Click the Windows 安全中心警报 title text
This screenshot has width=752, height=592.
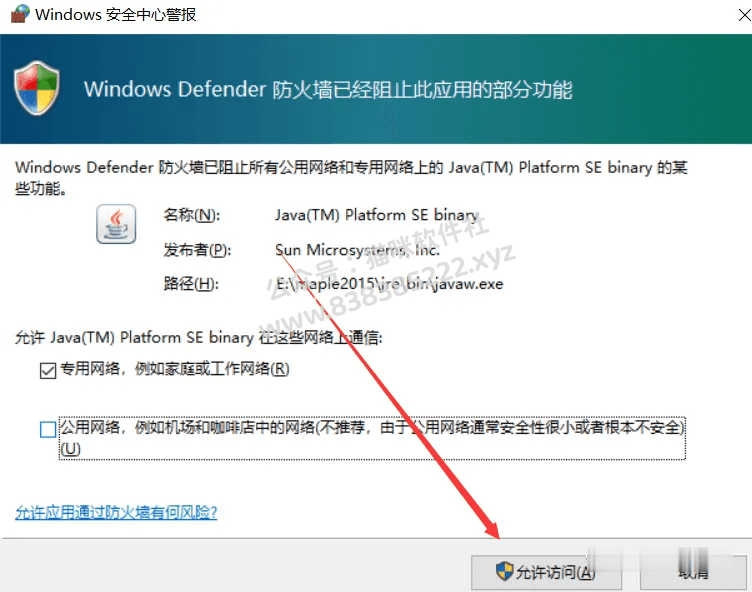[x=116, y=15]
